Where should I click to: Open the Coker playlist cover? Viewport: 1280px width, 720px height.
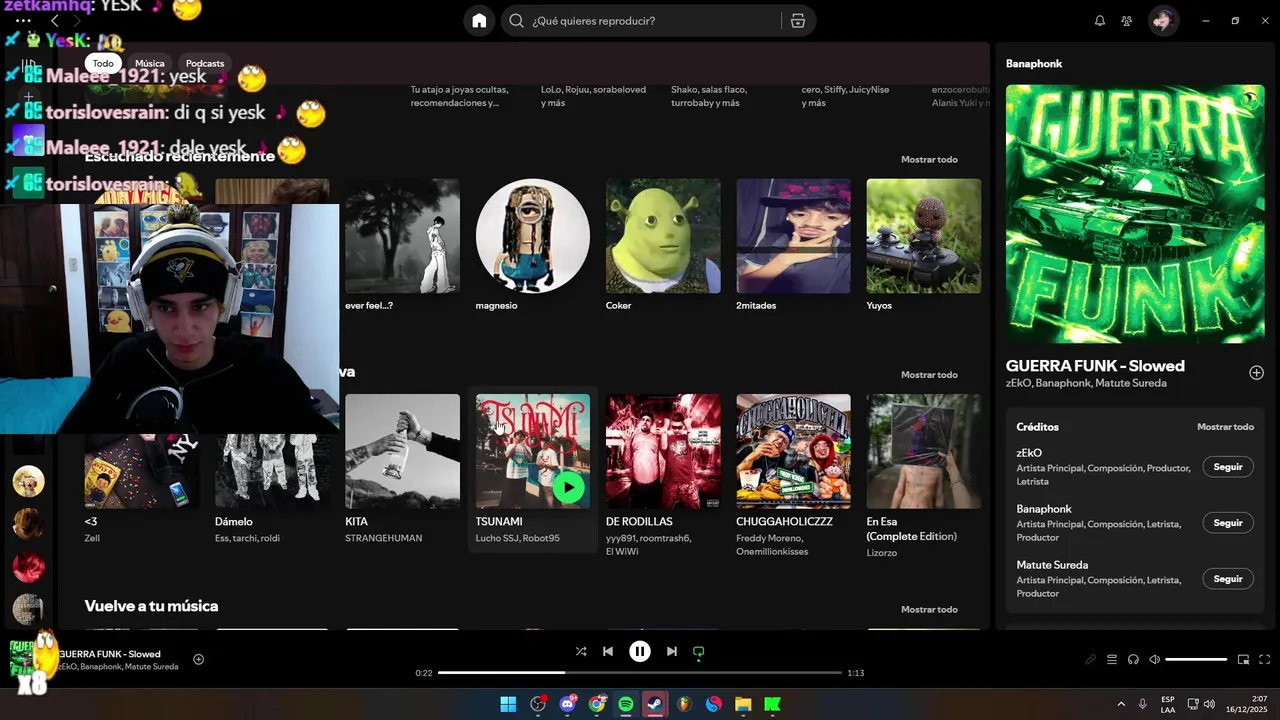pyautogui.click(x=663, y=236)
